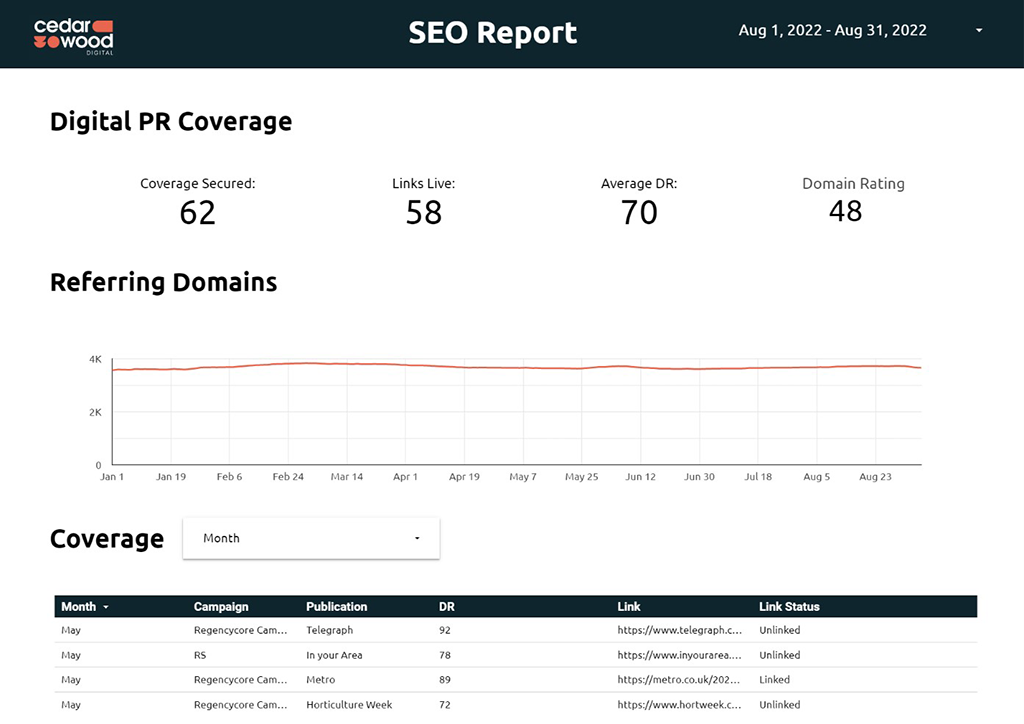Click the Link Status column header
This screenshot has height=724, width=1024.
coord(789,606)
